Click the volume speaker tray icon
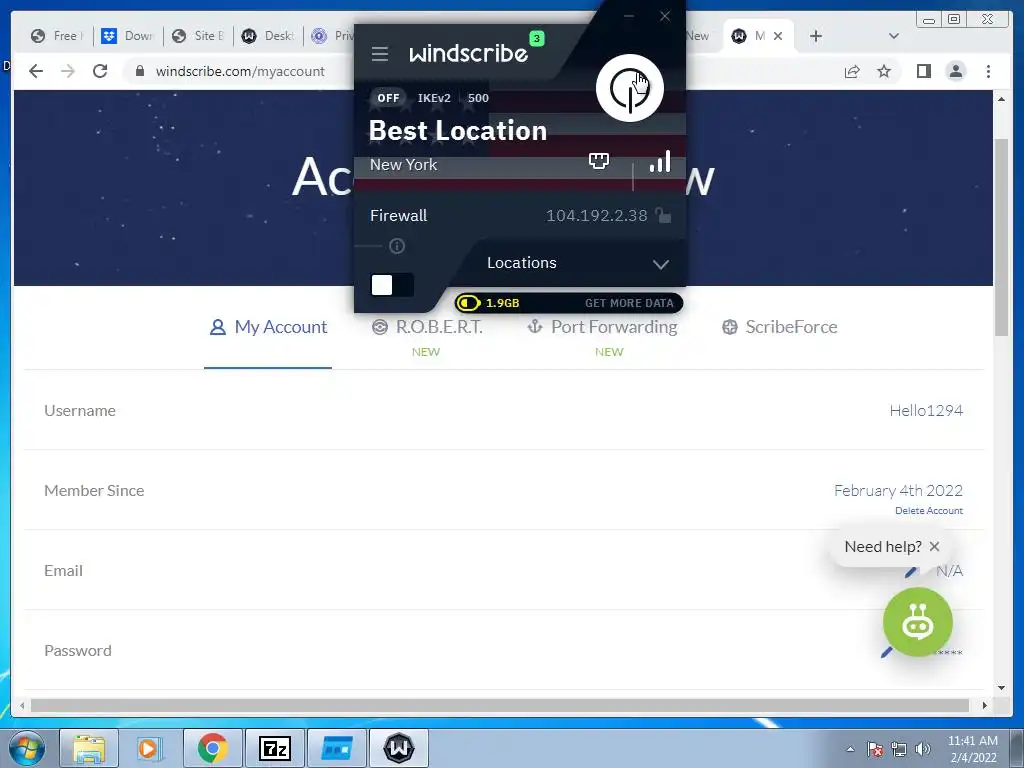The image size is (1024, 768). 923,749
